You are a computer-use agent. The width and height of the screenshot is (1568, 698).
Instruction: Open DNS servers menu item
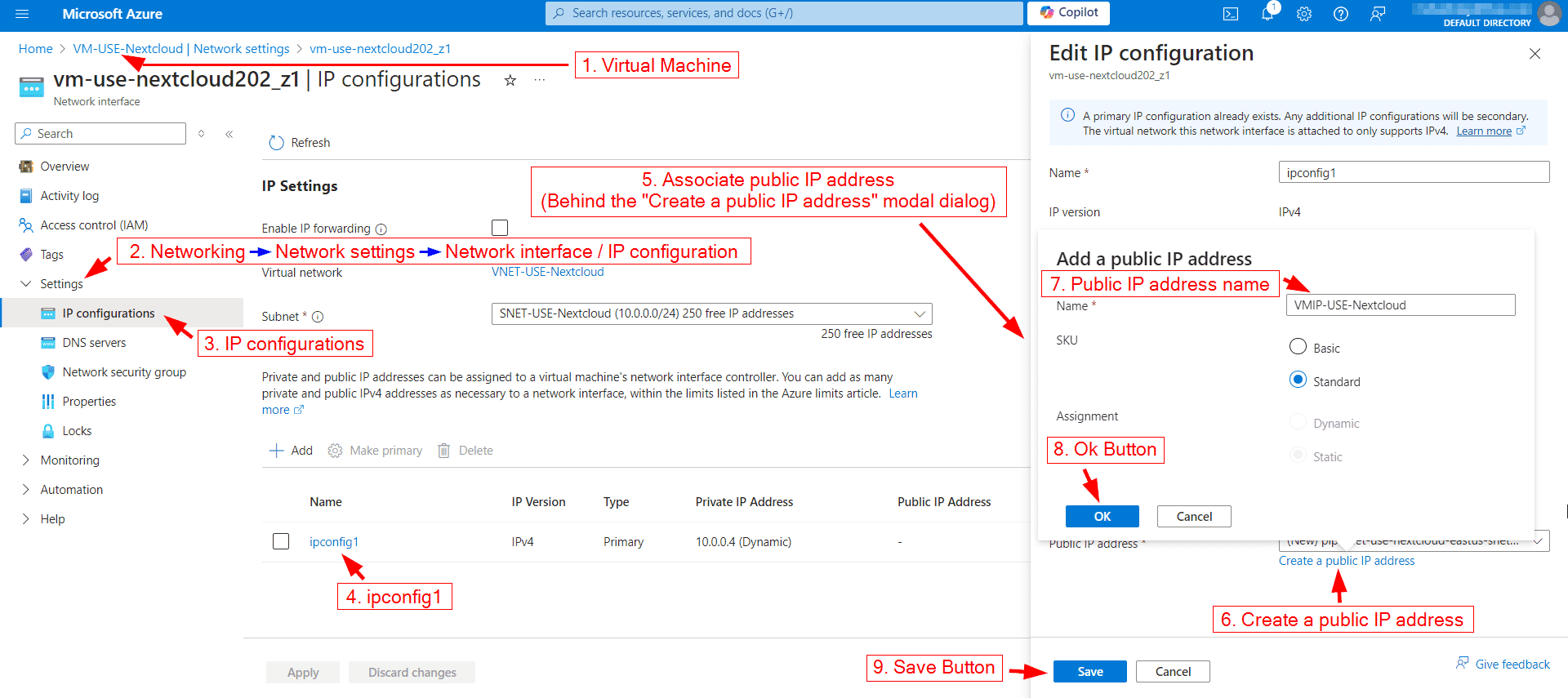[x=94, y=343]
